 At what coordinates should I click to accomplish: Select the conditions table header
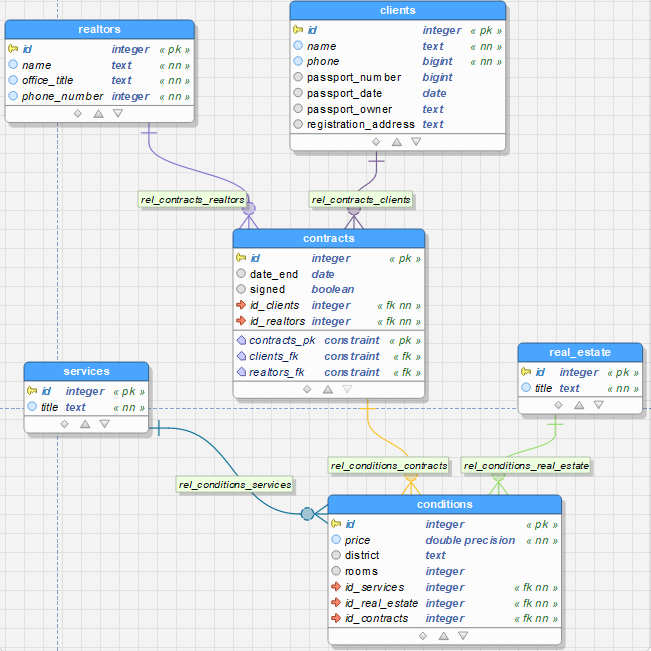point(445,504)
